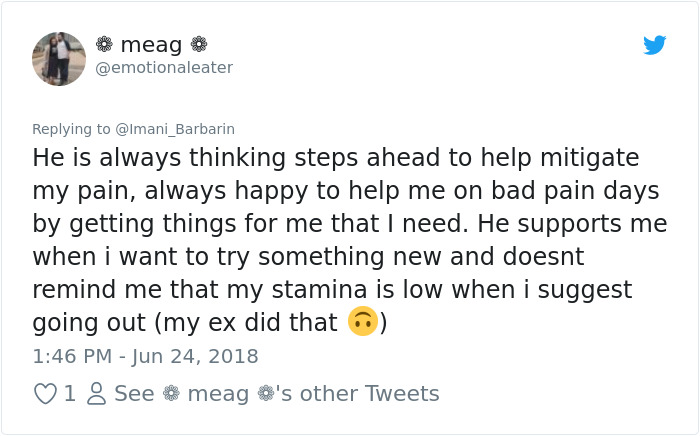Click the Twitter bird logo icon
This screenshot has width=700, height=436.
[655, 45]
